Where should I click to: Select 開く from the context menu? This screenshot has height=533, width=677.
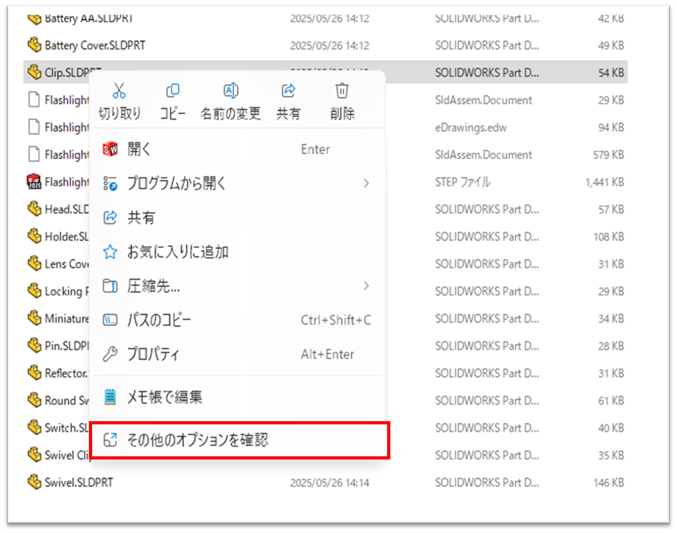139,149
